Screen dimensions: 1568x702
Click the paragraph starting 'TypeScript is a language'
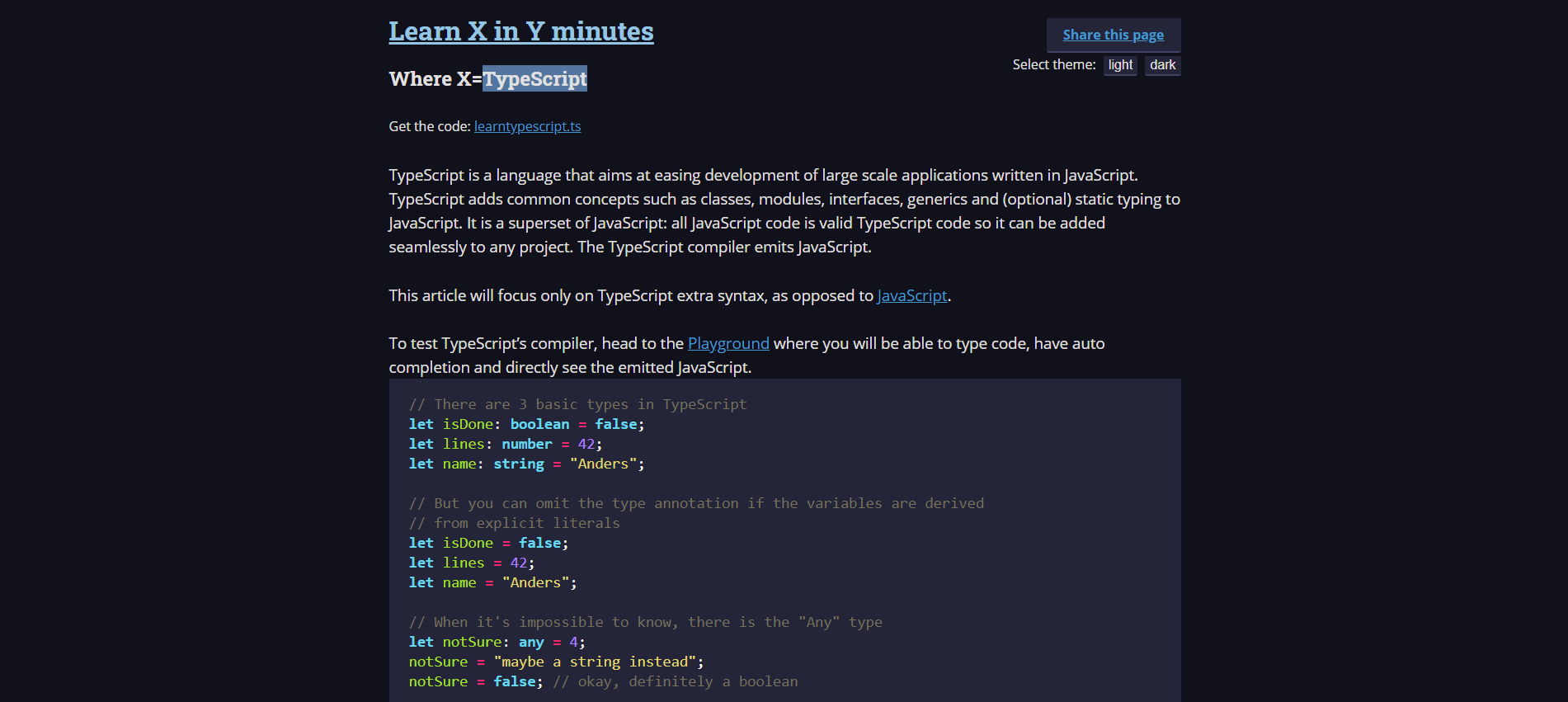[x=784, y=211]
